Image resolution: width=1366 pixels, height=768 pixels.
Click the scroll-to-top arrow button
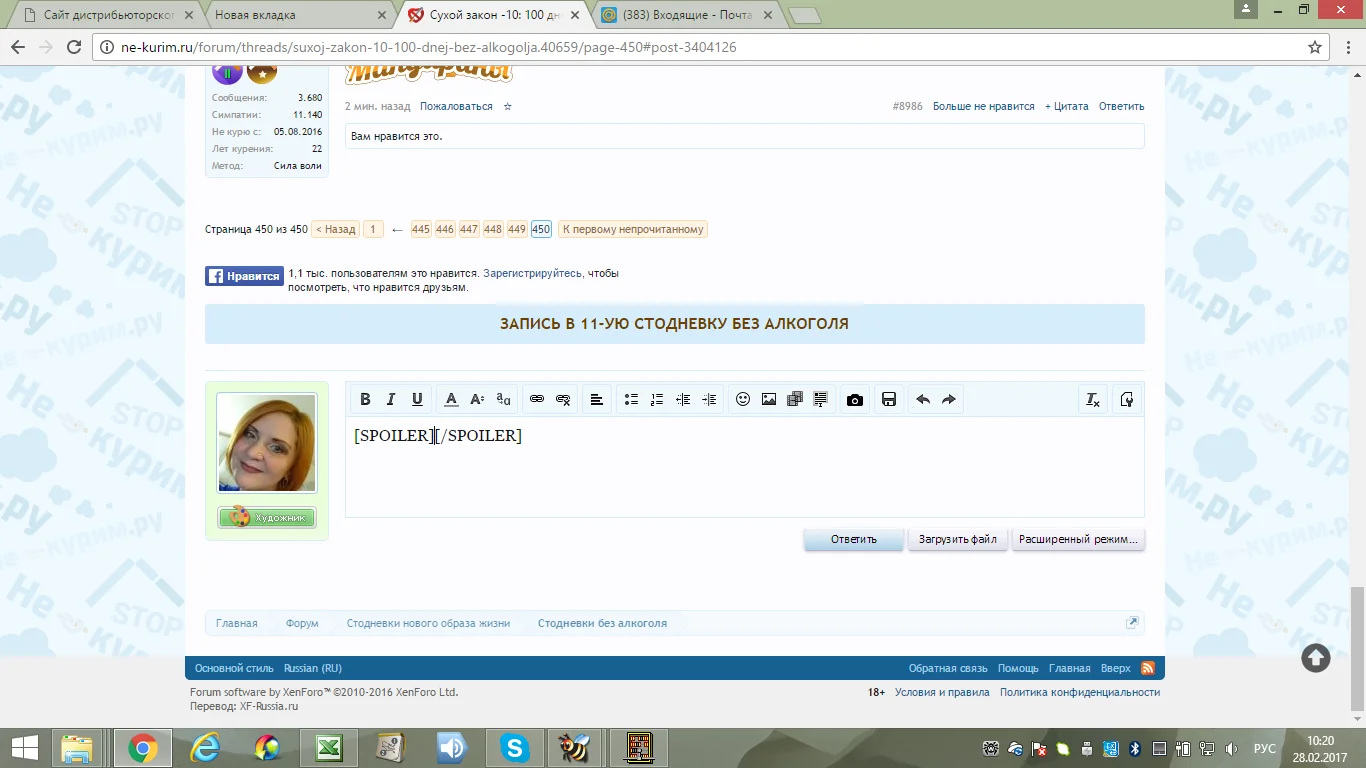1316,658
